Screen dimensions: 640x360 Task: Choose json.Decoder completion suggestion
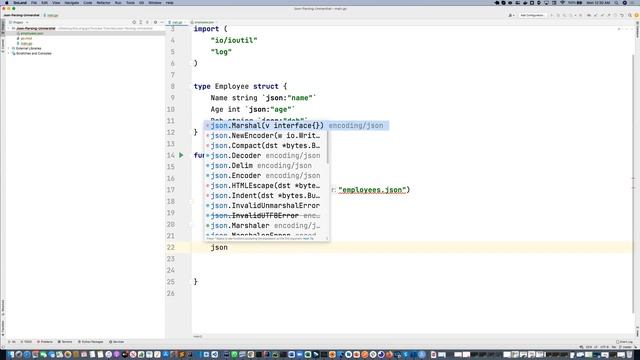(266, 156)
